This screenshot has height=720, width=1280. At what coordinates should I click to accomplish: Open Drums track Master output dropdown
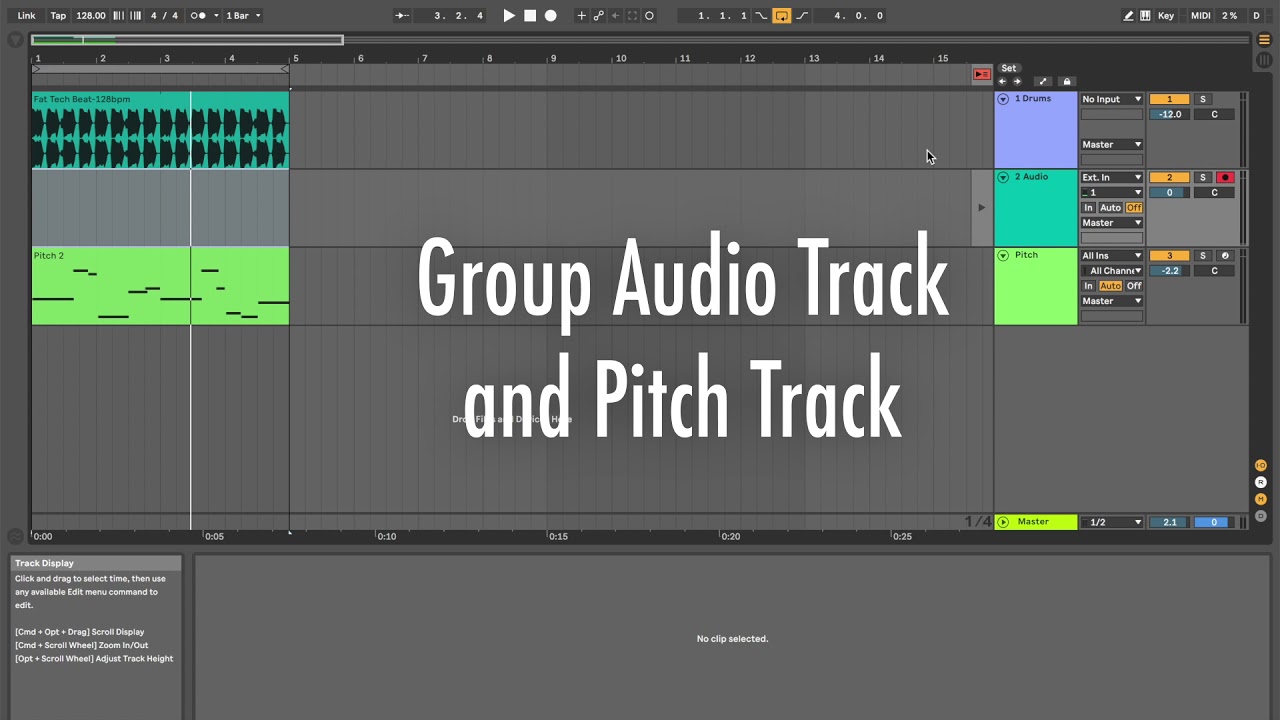tap(1111, 145)
